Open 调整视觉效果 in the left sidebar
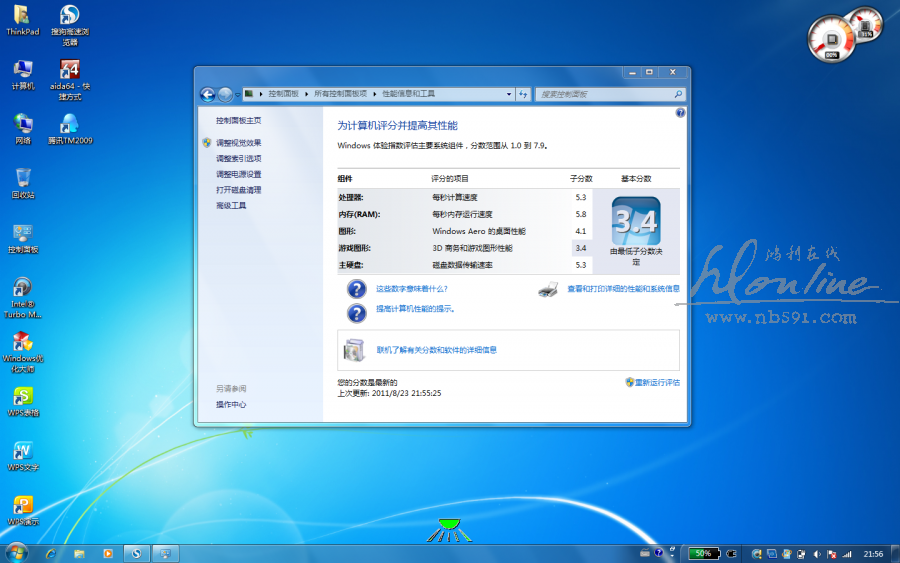 click(x=238, y=142)
